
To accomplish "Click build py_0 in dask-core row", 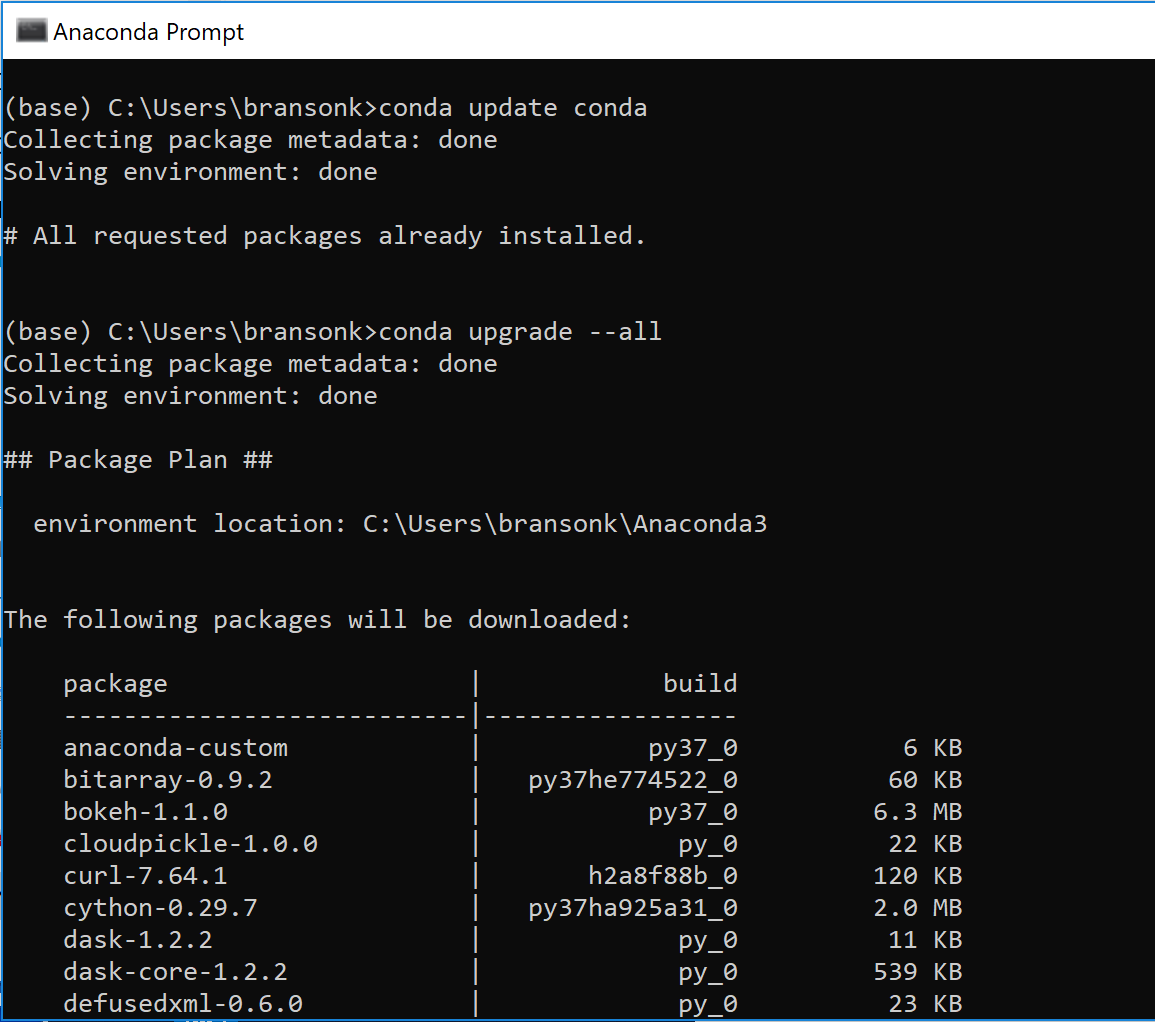I will click(708, 973).
